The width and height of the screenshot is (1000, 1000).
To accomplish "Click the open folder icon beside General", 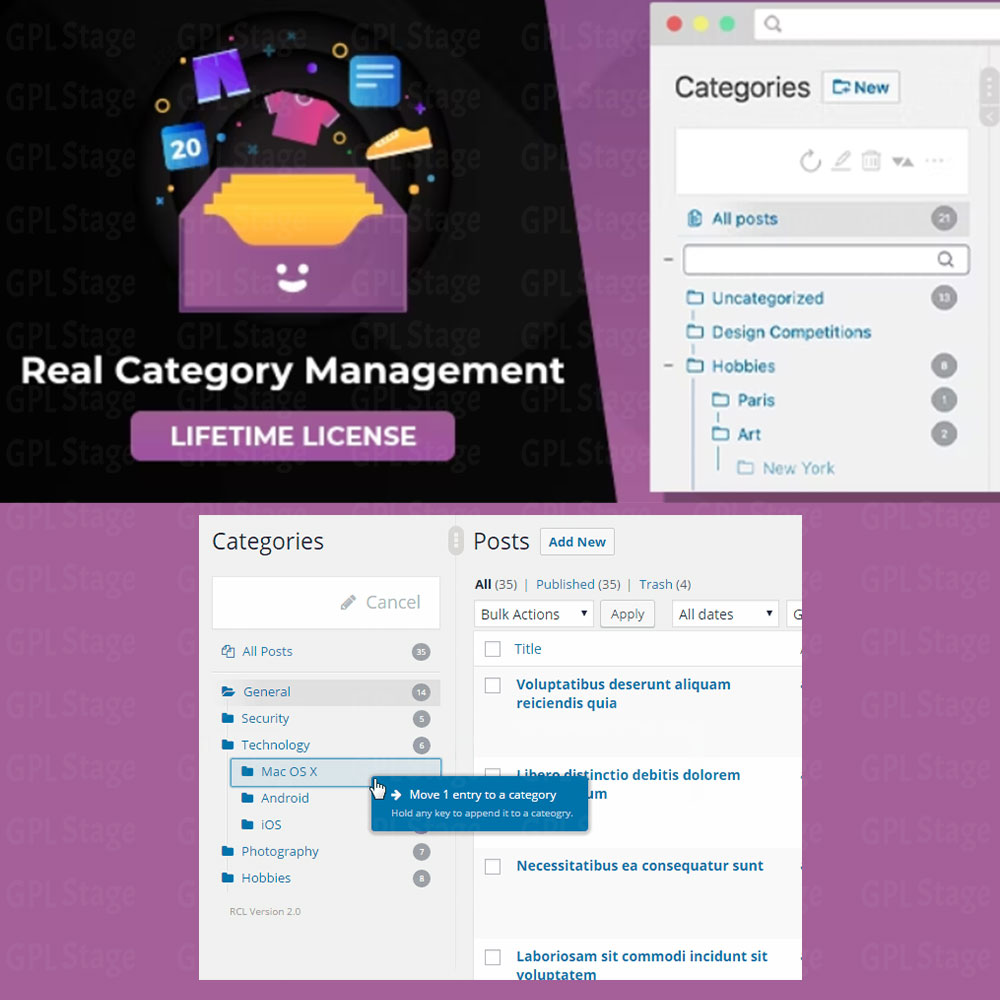I will coord(228,691).
